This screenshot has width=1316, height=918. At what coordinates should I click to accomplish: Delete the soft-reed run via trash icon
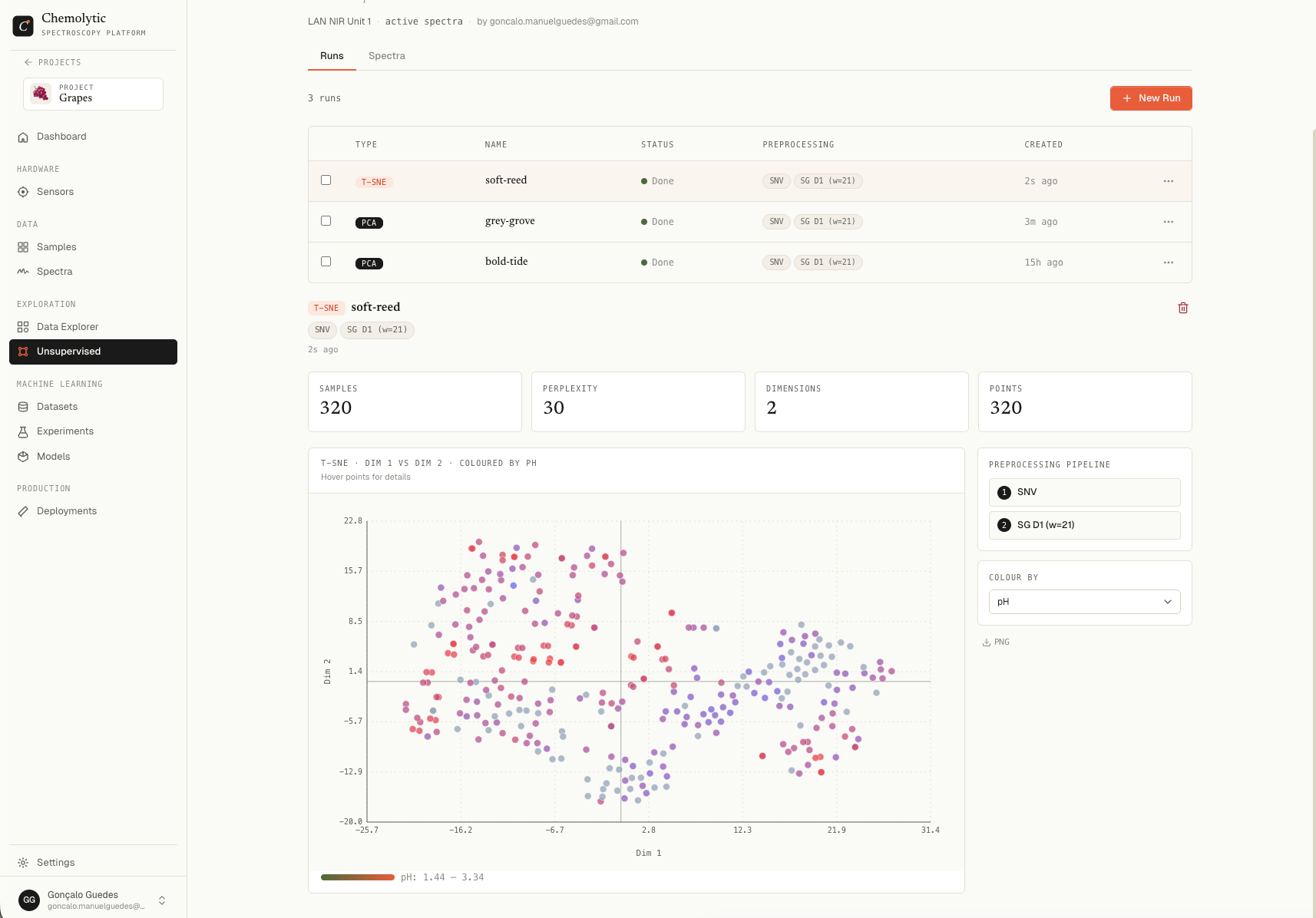click(1183, 308)
